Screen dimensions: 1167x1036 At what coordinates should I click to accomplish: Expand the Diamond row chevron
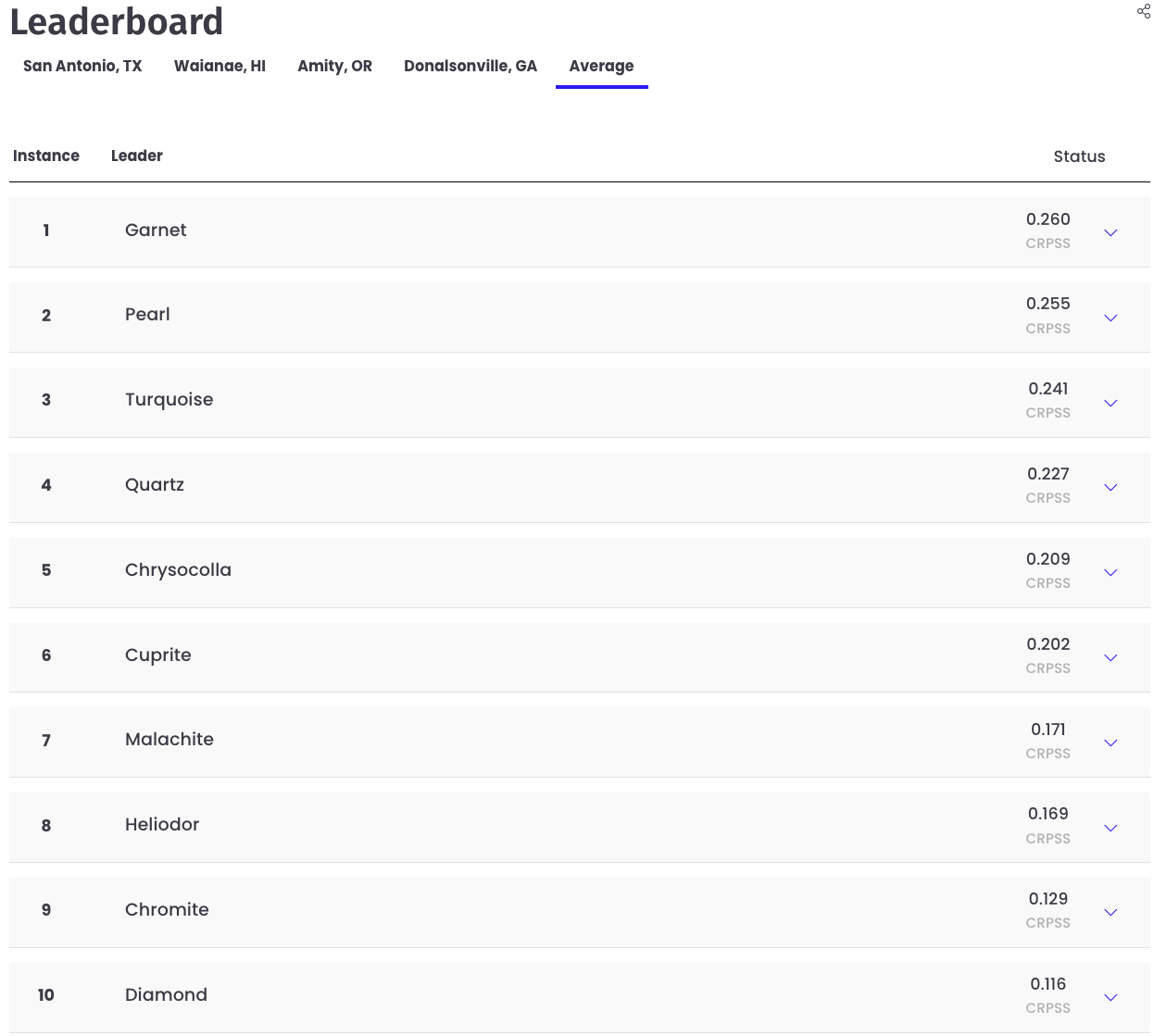pos(1111,997)
